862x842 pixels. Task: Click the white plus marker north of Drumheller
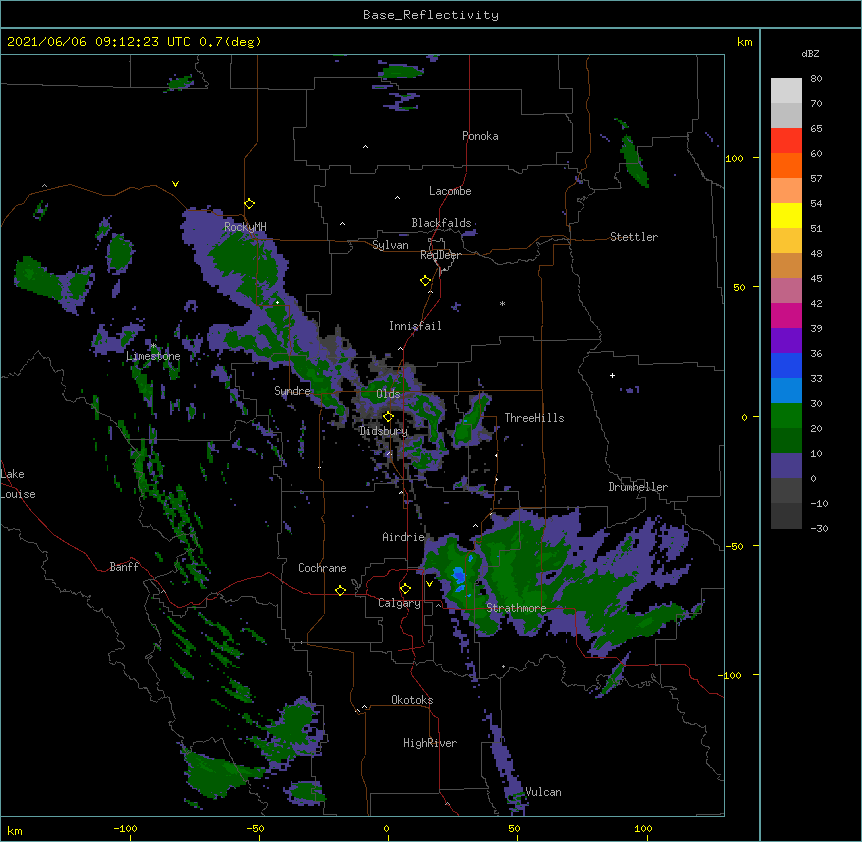point(612,375)
